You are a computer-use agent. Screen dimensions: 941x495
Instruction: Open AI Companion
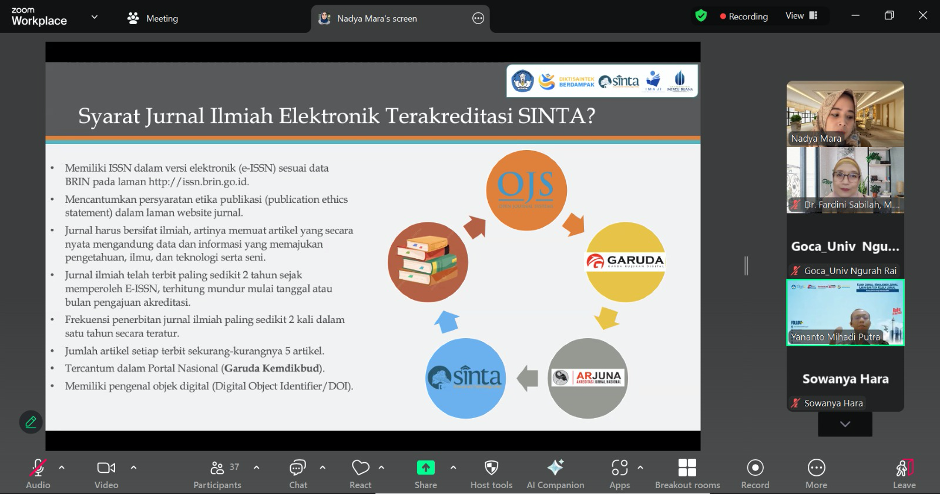point(555,473)
